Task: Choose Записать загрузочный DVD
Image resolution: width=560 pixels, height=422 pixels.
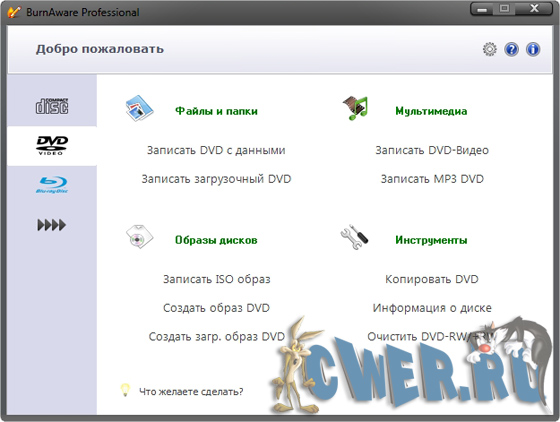Action: click(x=216, y=179)
